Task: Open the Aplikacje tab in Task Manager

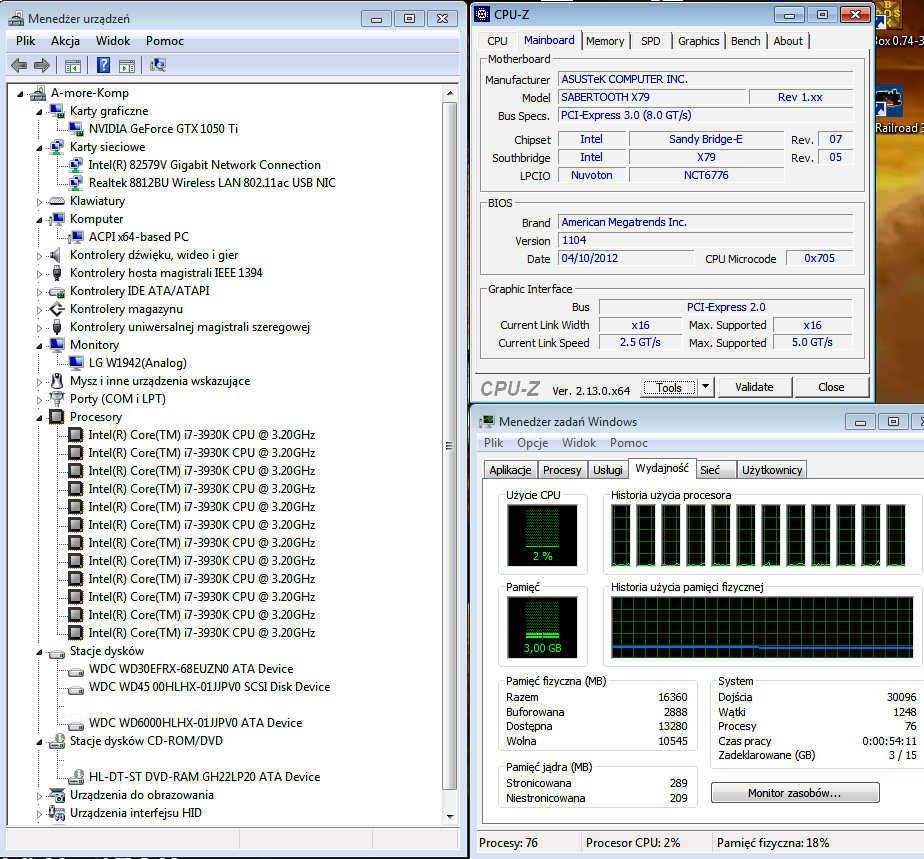Action: pyautogui.click(x=510, y=470)
